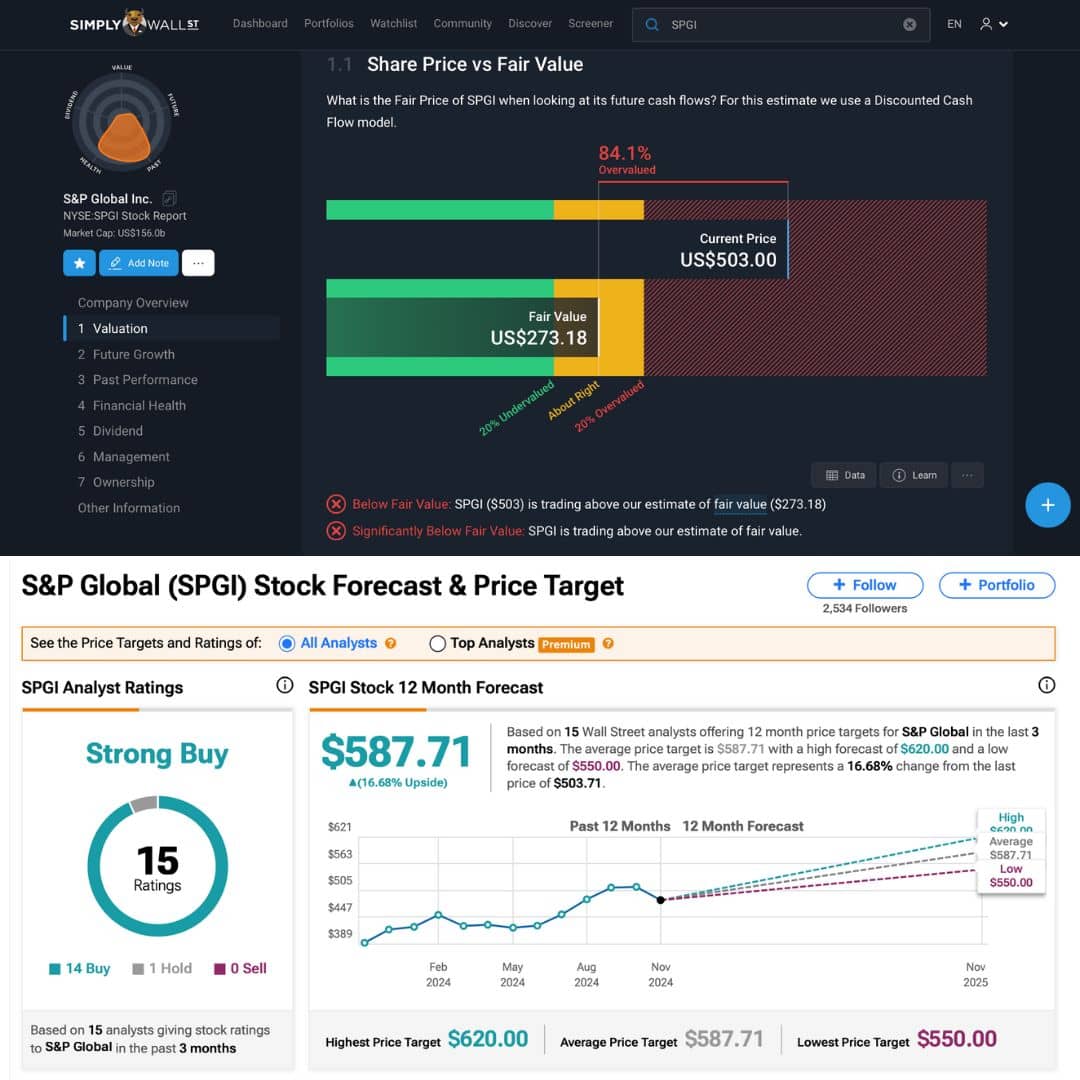Jump to the Financial Health section
The image size is (1080, 1080).
click(132, 406)
